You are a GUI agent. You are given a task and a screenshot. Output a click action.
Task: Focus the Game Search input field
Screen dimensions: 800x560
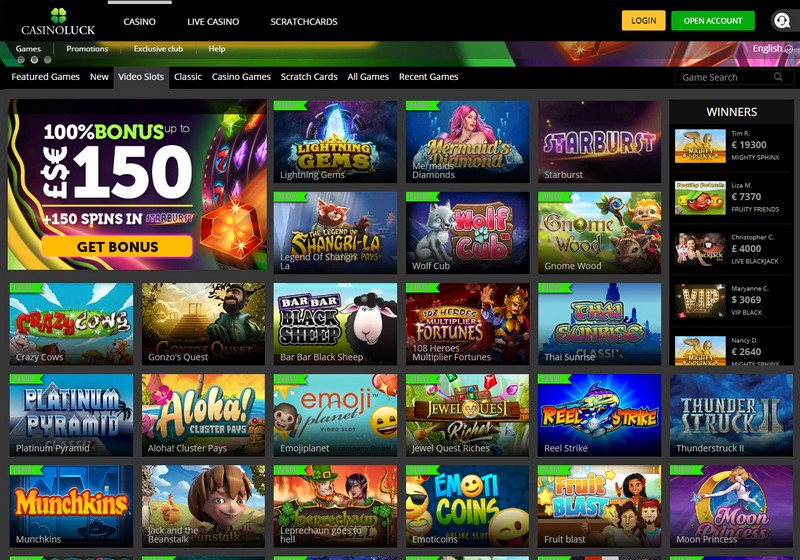(x=734, y=77)
